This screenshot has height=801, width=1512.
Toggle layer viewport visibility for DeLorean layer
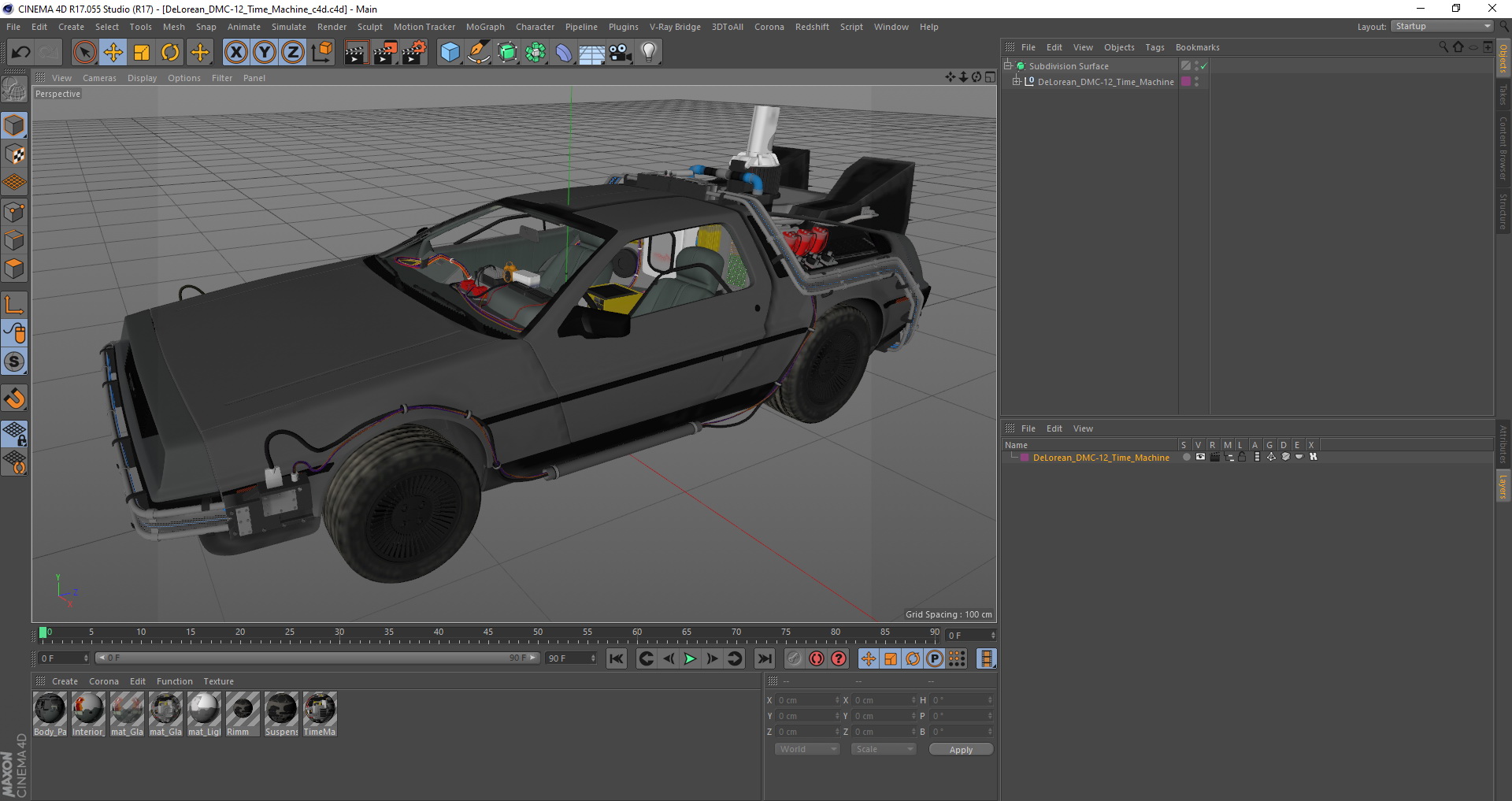point(1200,457)
